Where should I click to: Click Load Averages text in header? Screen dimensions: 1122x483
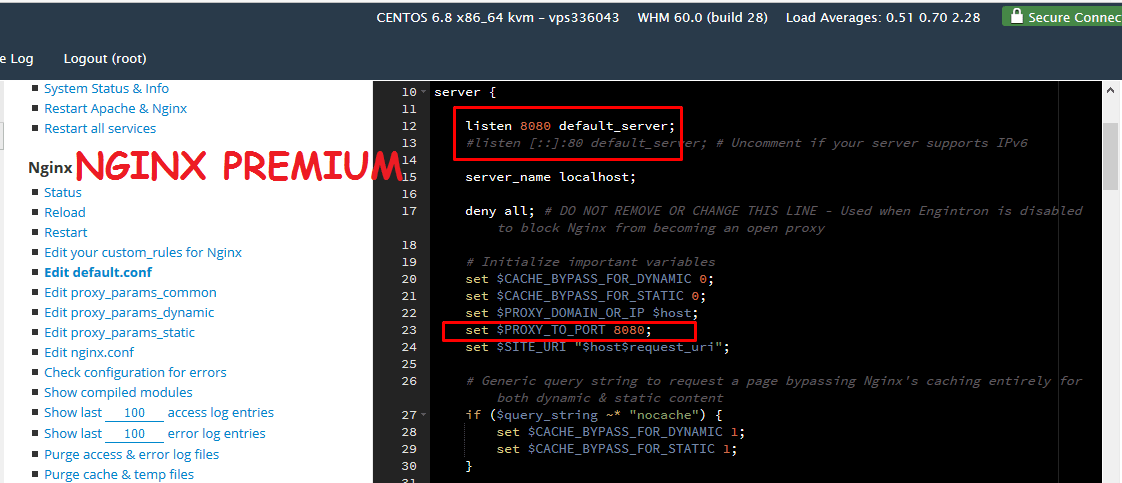click(883, 17)
